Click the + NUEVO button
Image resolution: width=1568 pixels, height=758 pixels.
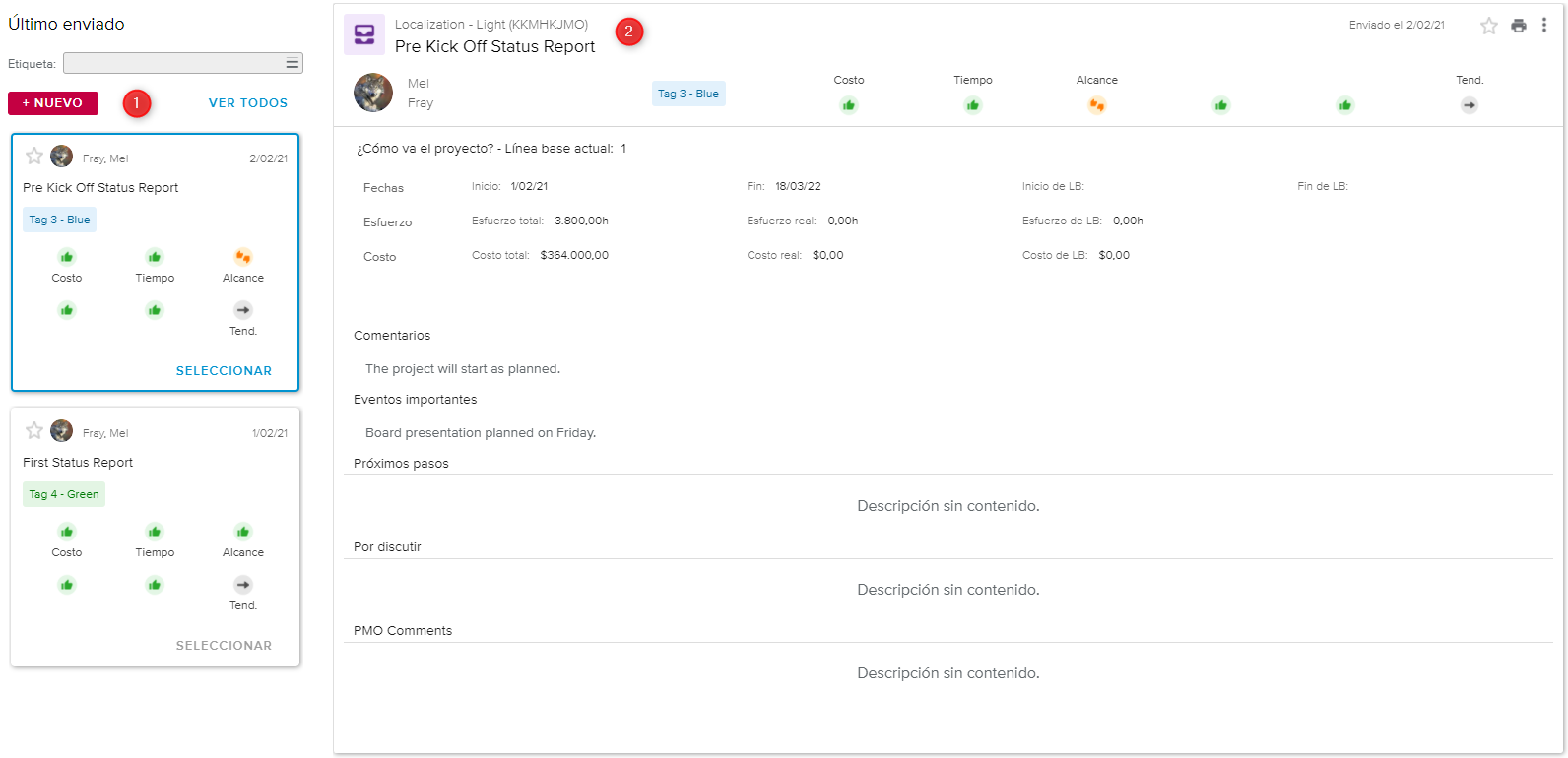coord(53,103)
